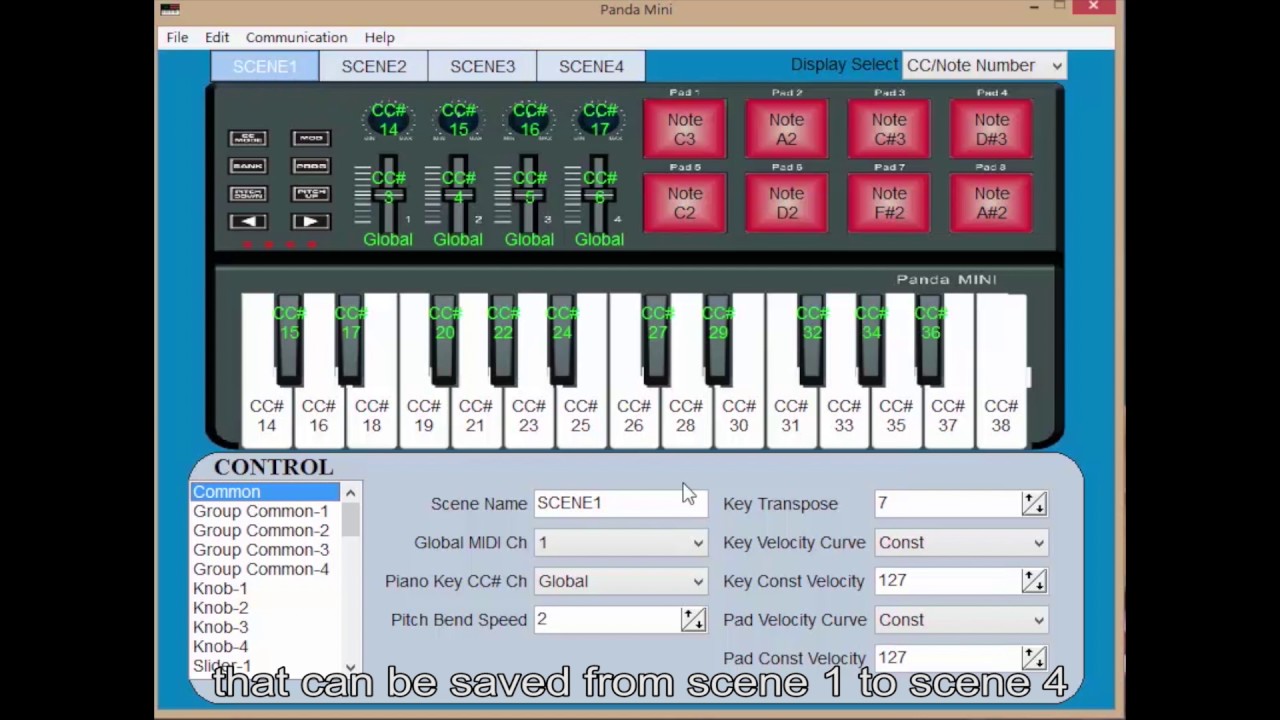Select Pad 4 with Note D#3

992,129
